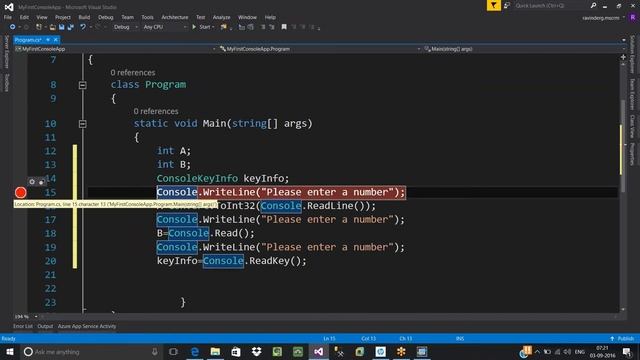This screenshot has height=360, width=640.
Task: Select the Program.cs tab
Action: pyautogui.click(x=28, y=40)
